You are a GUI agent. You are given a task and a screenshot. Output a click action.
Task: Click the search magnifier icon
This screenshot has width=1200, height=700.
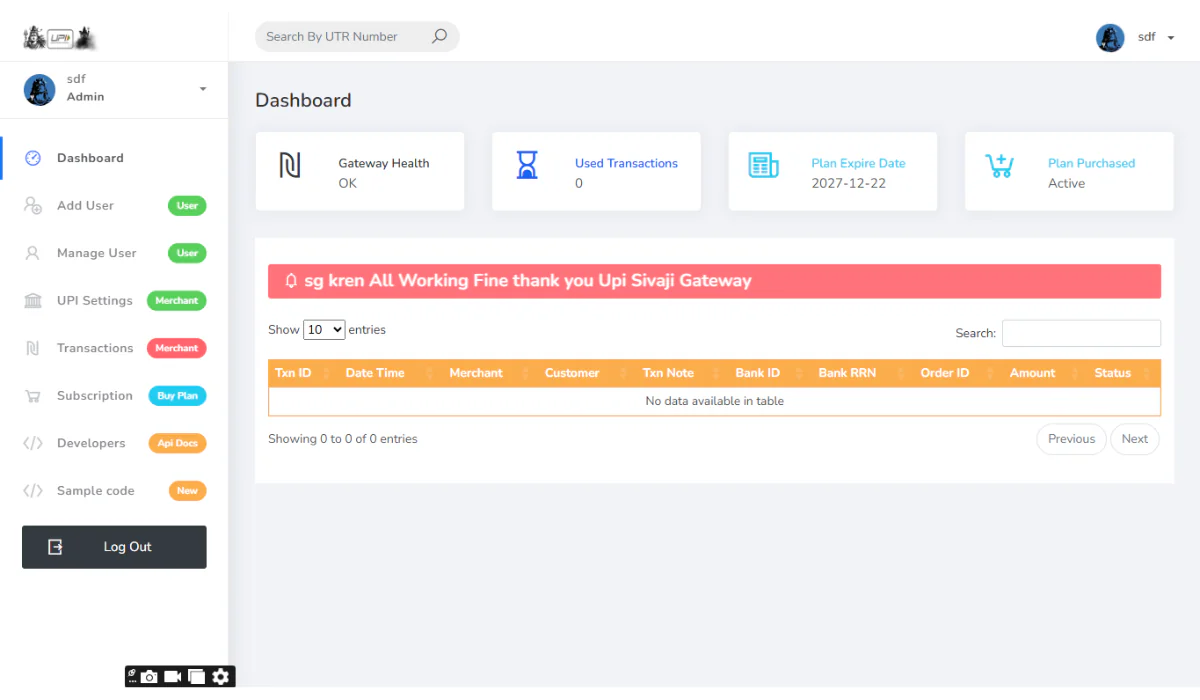439,36
